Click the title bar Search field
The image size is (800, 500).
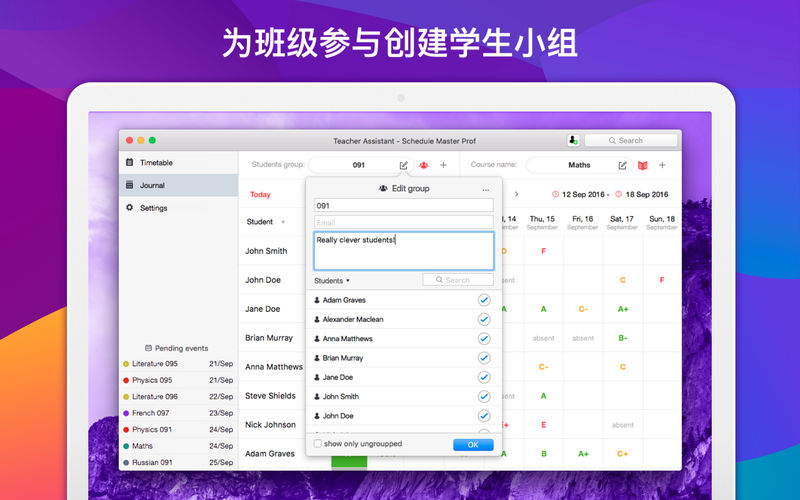tap(631, 140)
